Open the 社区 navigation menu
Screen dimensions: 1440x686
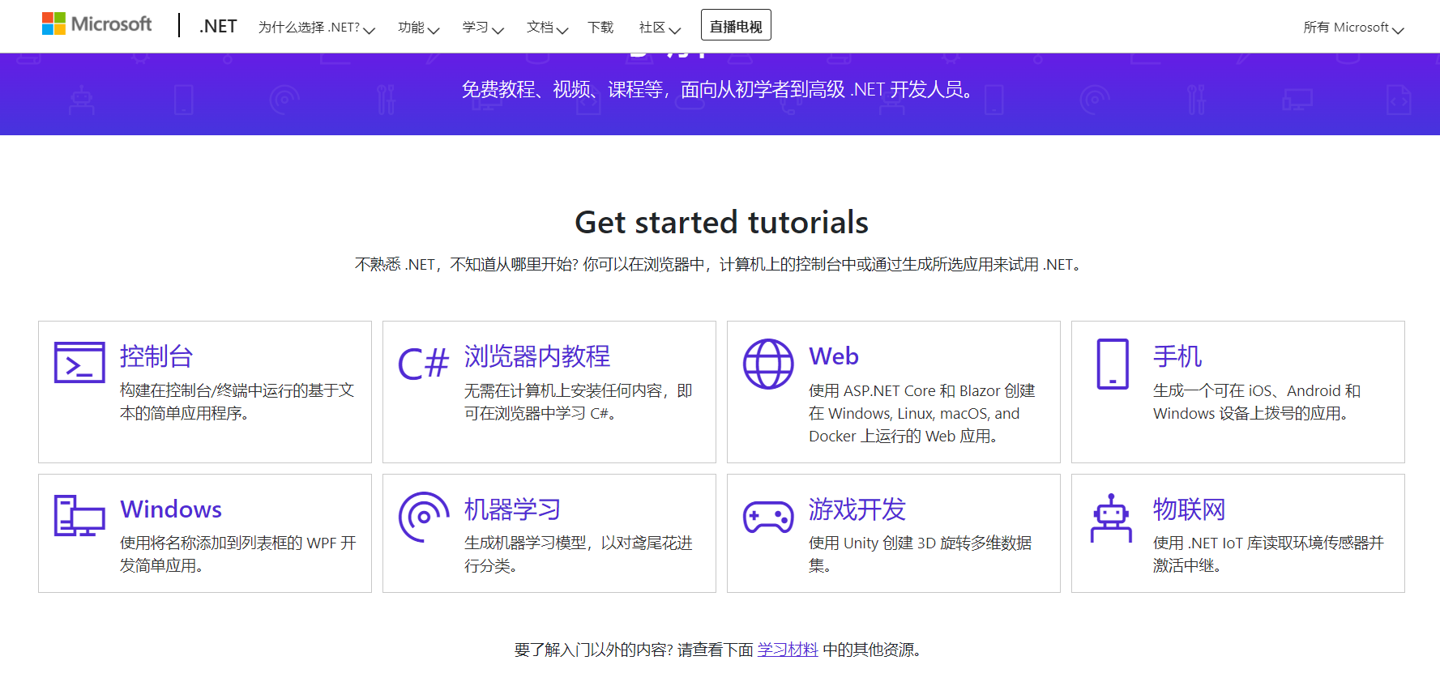pos(659,28)
